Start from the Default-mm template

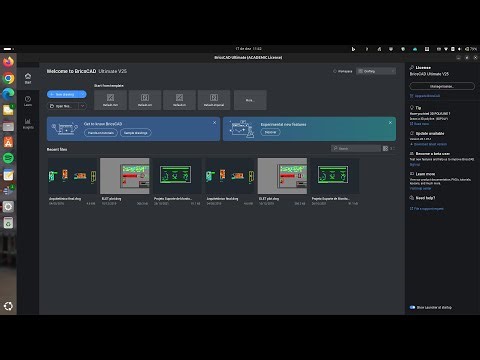point(110,100)
